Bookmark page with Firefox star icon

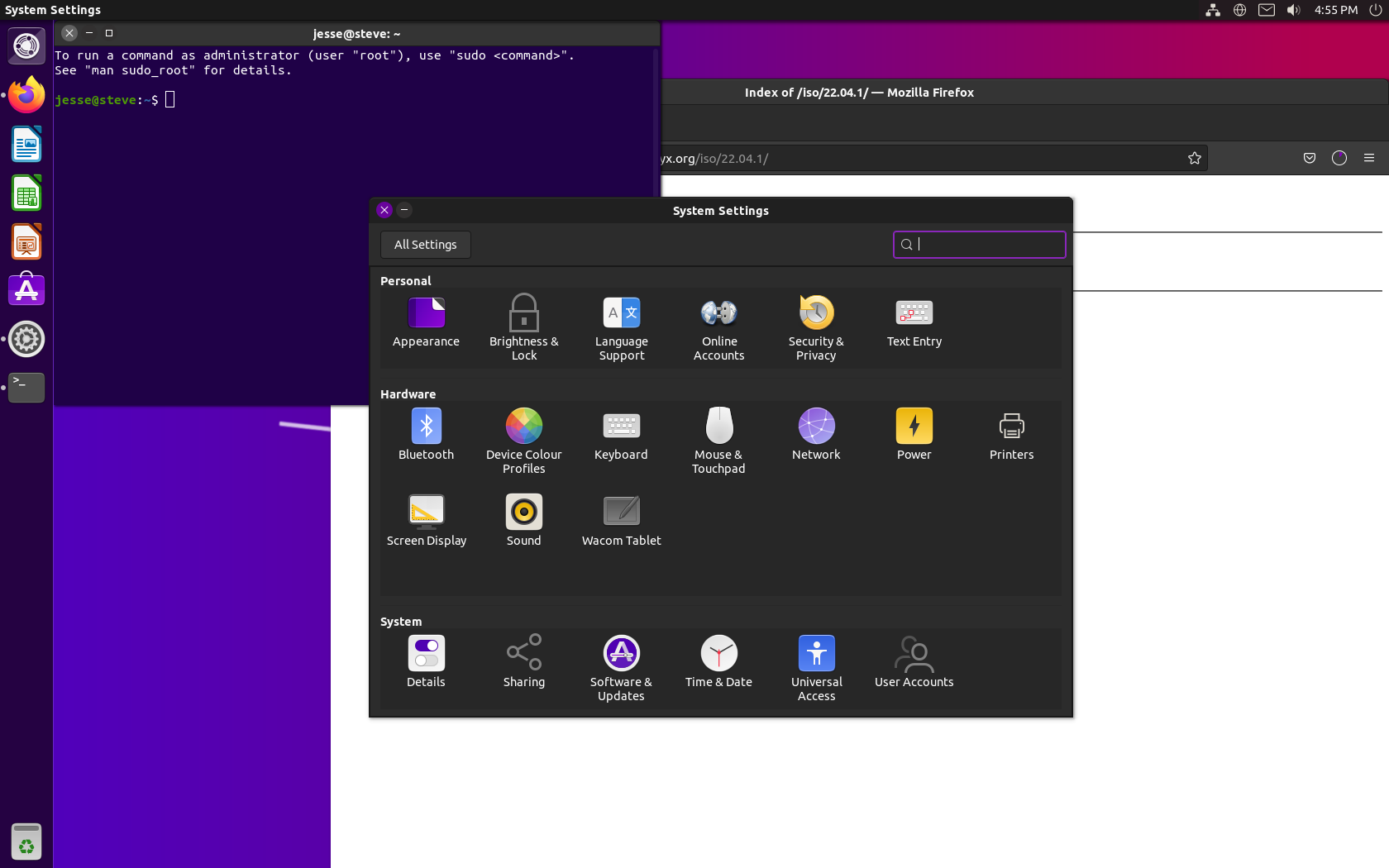point(1195,158)
